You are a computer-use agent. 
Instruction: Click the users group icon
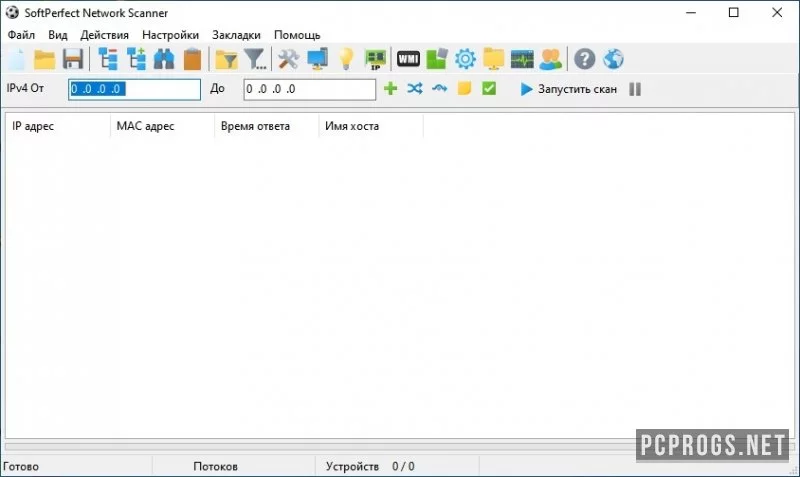click(x=551, y=59)
